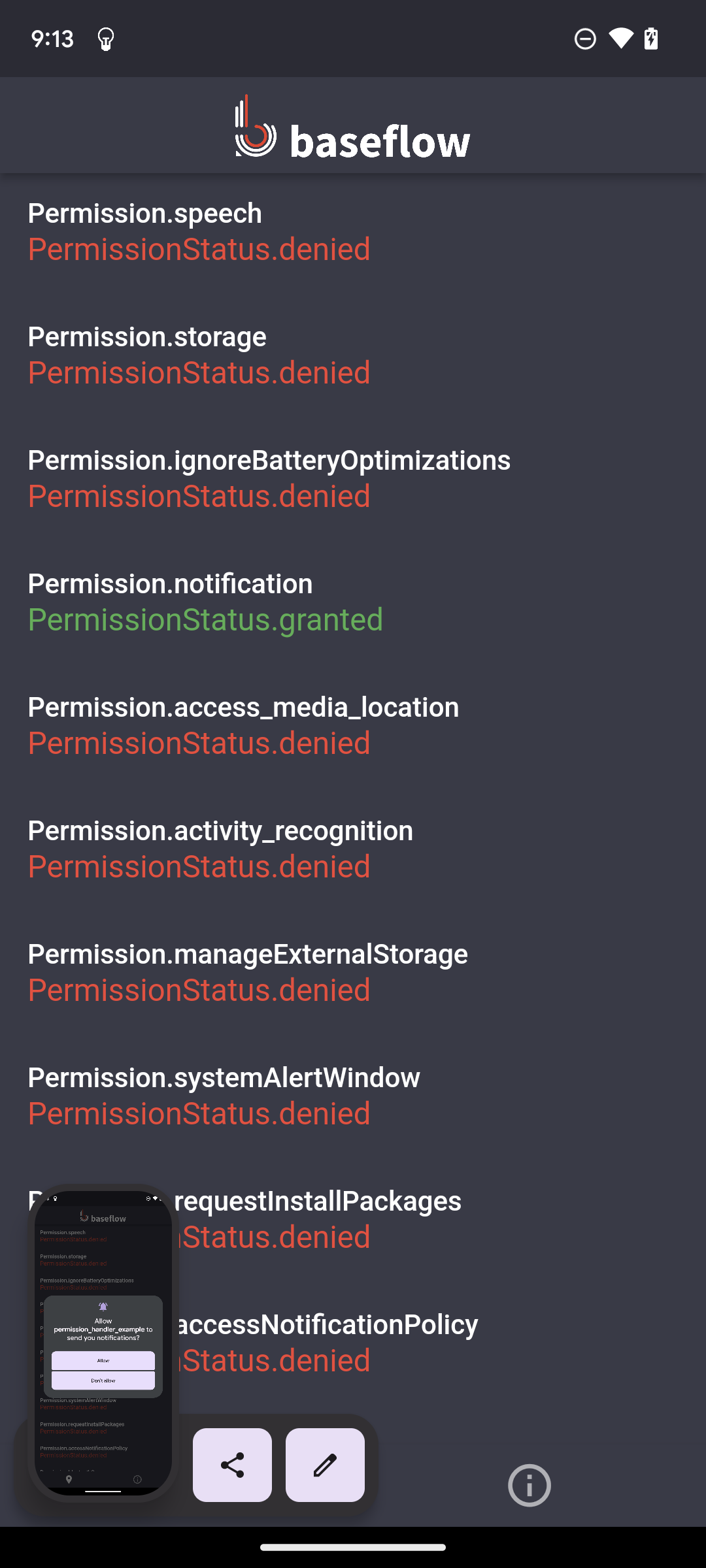Tap the Permission.manageExternalStorage entry
706x1568 pixels.
(x=248, y=971)
